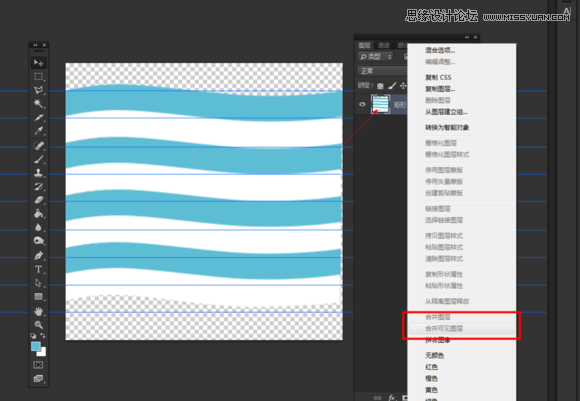Choose 复制 CSS menu entry
Image resolution: width=580 pixels, height=401 pixels.
[x=438, y=77]
